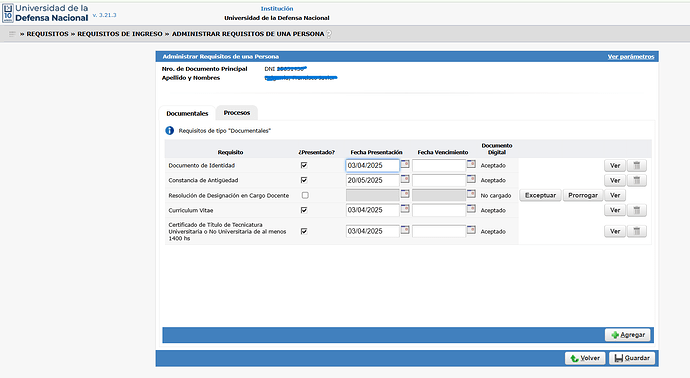Click the Universidad de la Defensa Nacional logo
Viewport: 690px width, 378px height.
(x=45, y=13)
